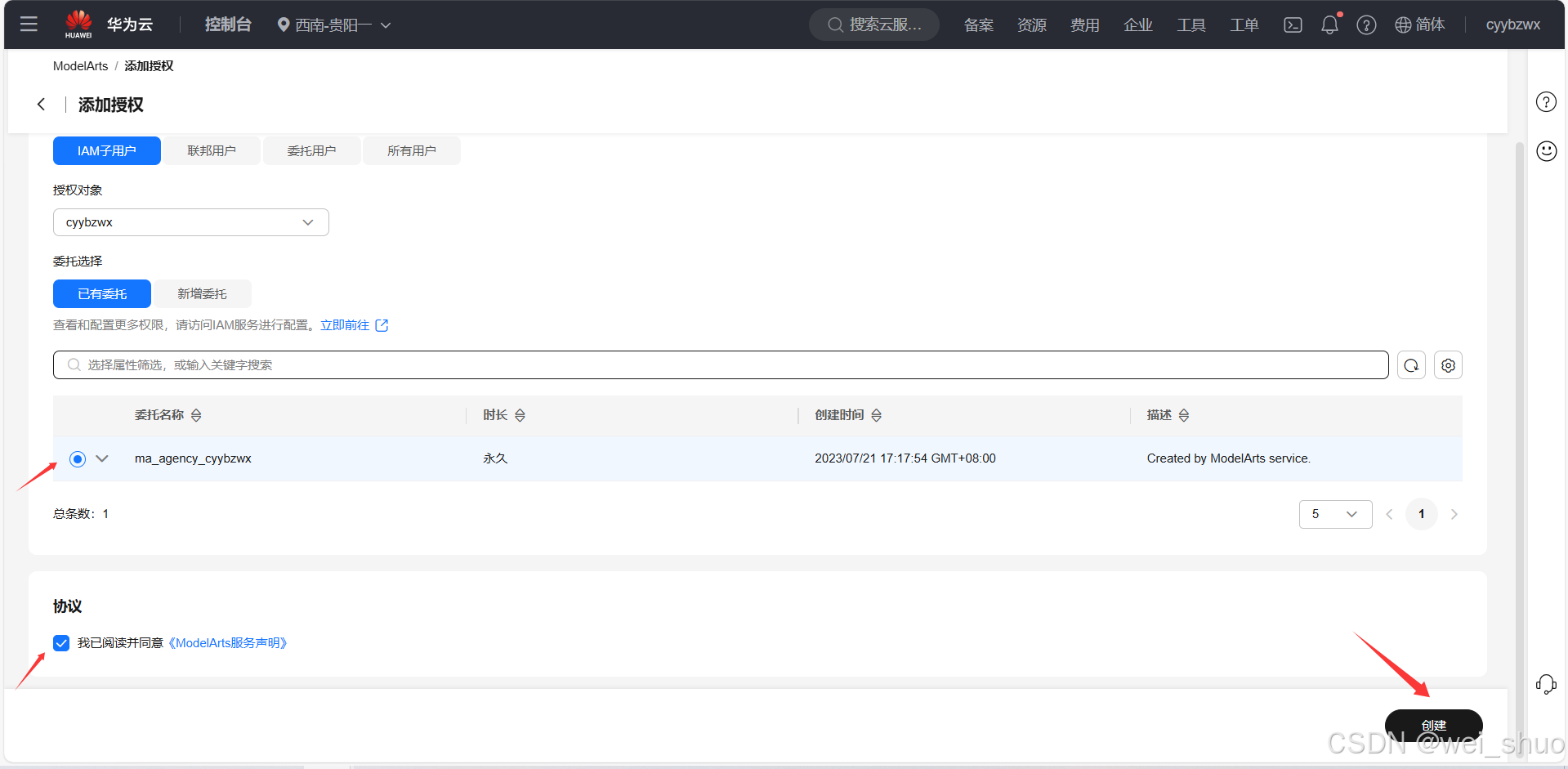Screen dimensions: 1568x769
Task: Open the 备案 menu
Action: tap(979, 25)
